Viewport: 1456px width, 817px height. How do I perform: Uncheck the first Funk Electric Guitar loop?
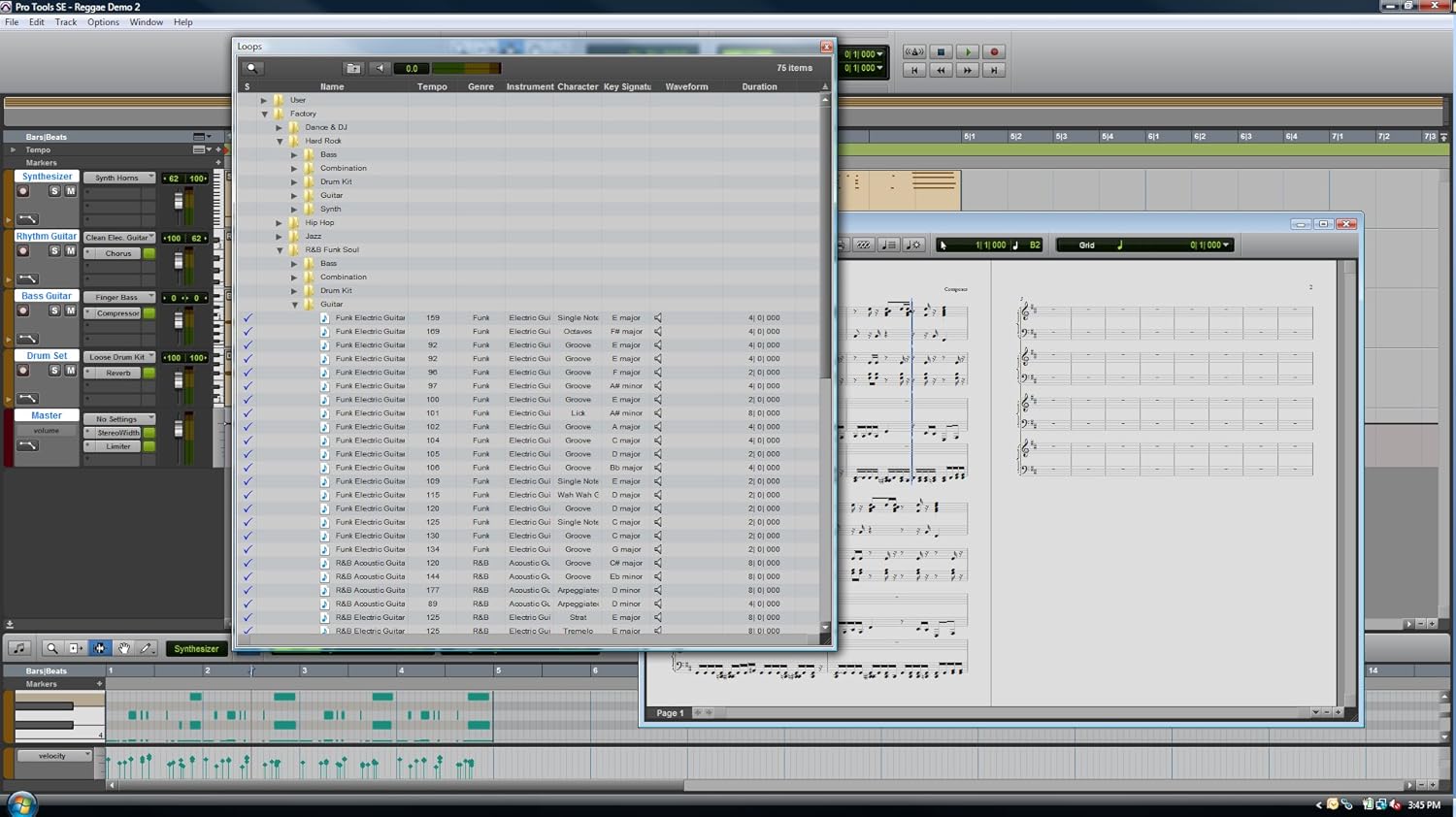click(247, 317)
